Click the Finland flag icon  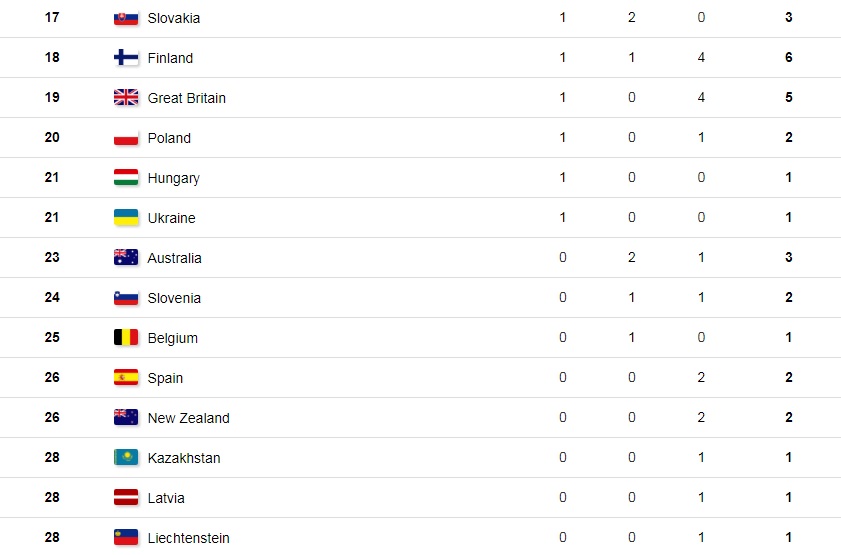(126, 58)
